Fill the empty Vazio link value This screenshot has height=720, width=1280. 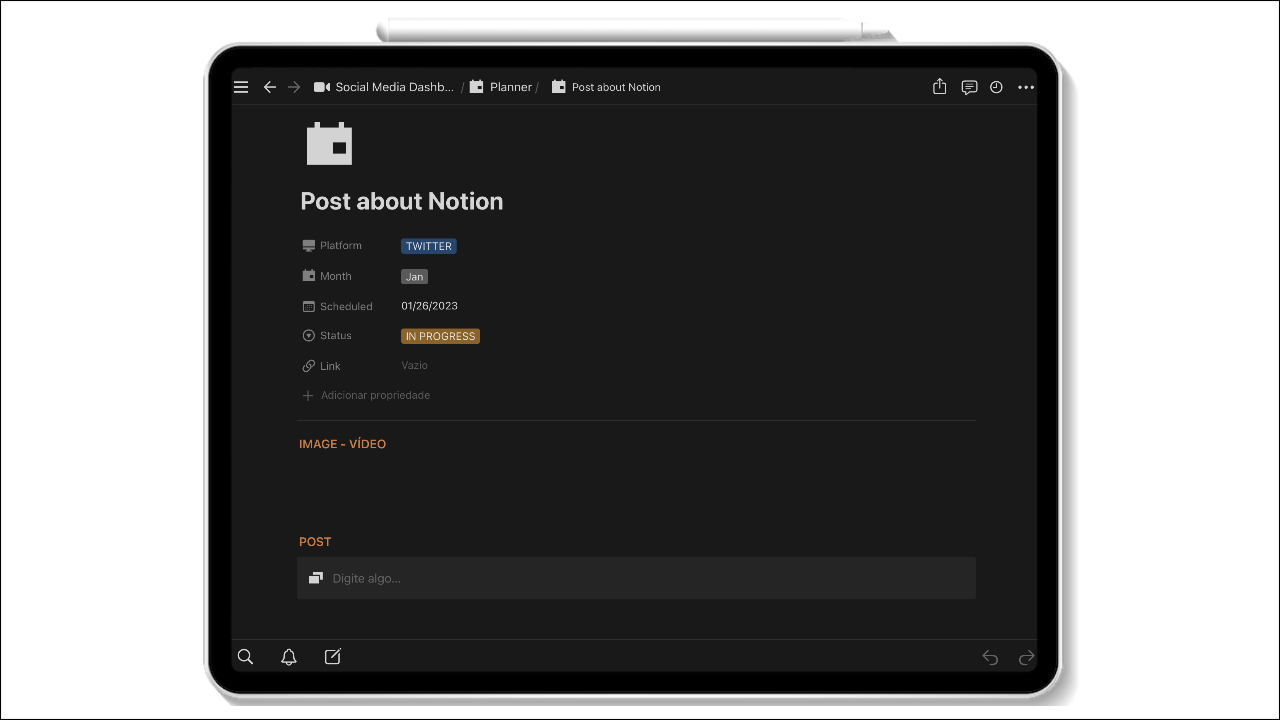point(415,366)
